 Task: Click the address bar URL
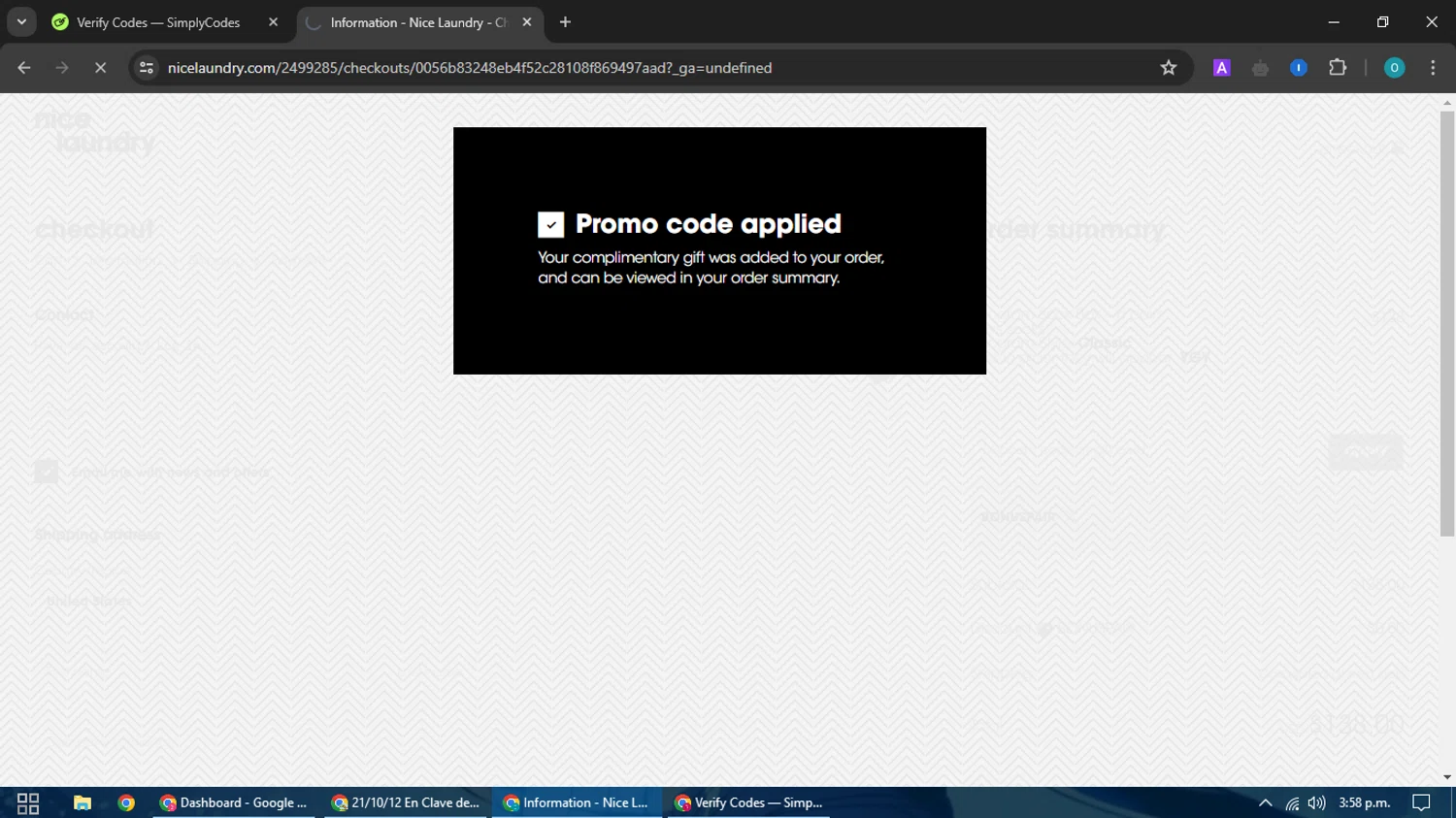470,68
